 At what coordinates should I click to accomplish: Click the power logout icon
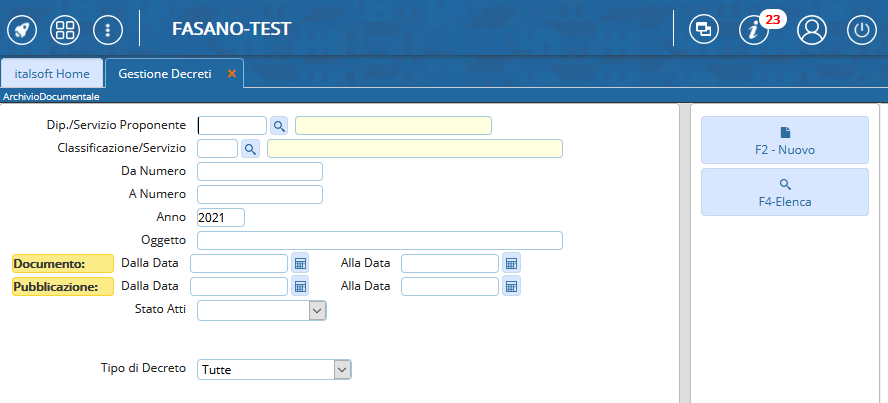(x=862, y=30)
